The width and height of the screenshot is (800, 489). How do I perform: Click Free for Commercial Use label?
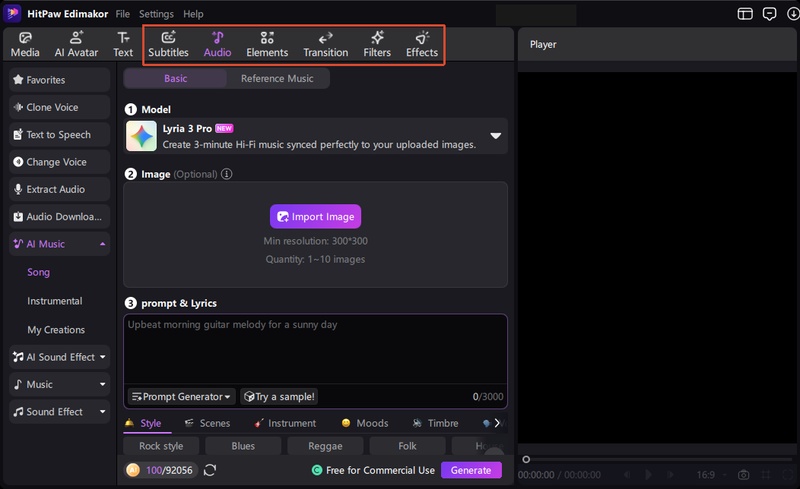(x=380, y=470)
